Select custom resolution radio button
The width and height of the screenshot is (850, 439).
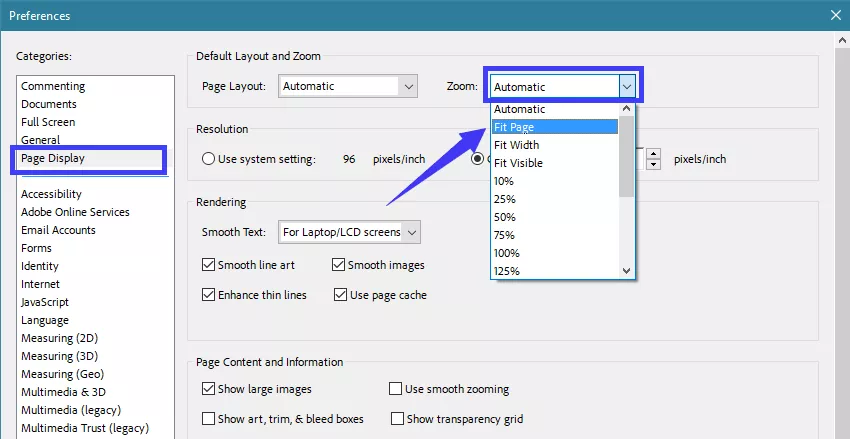coord(478,159)
